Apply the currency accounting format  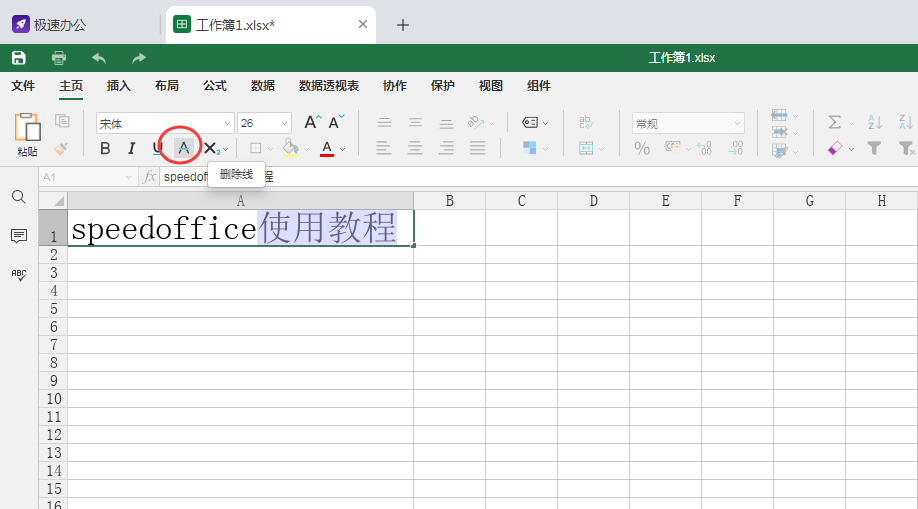(673, 148)
